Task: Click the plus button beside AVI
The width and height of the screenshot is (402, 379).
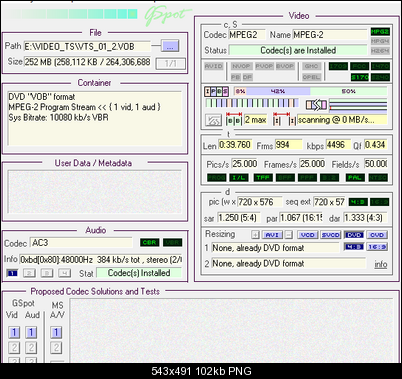Action: (255, 235)
